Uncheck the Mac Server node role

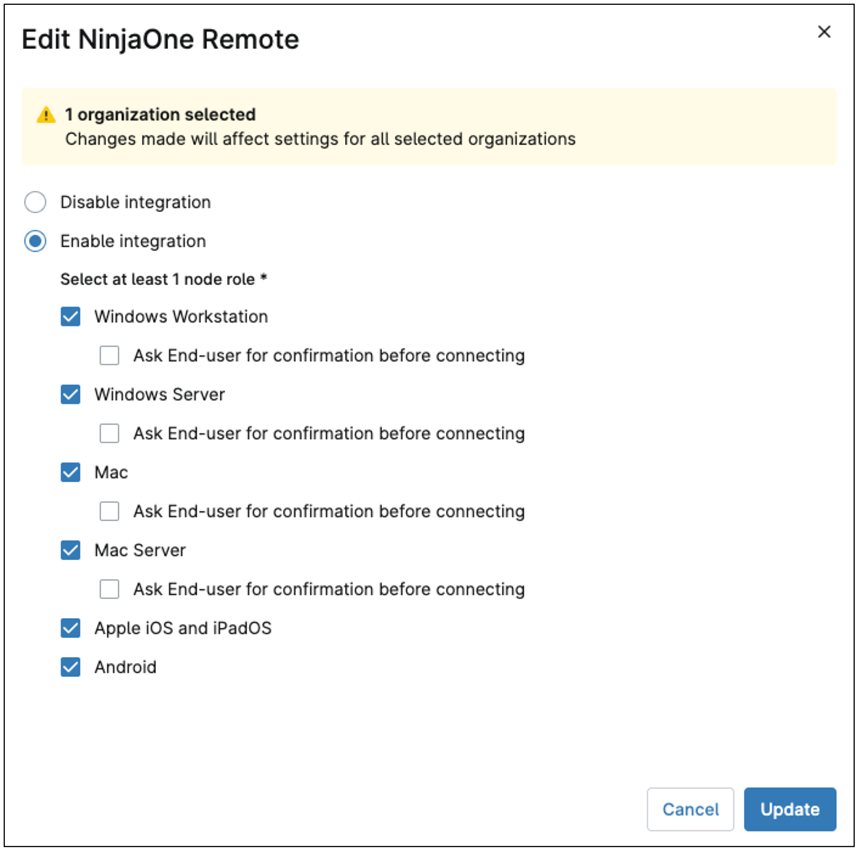[x=69, y=550]
